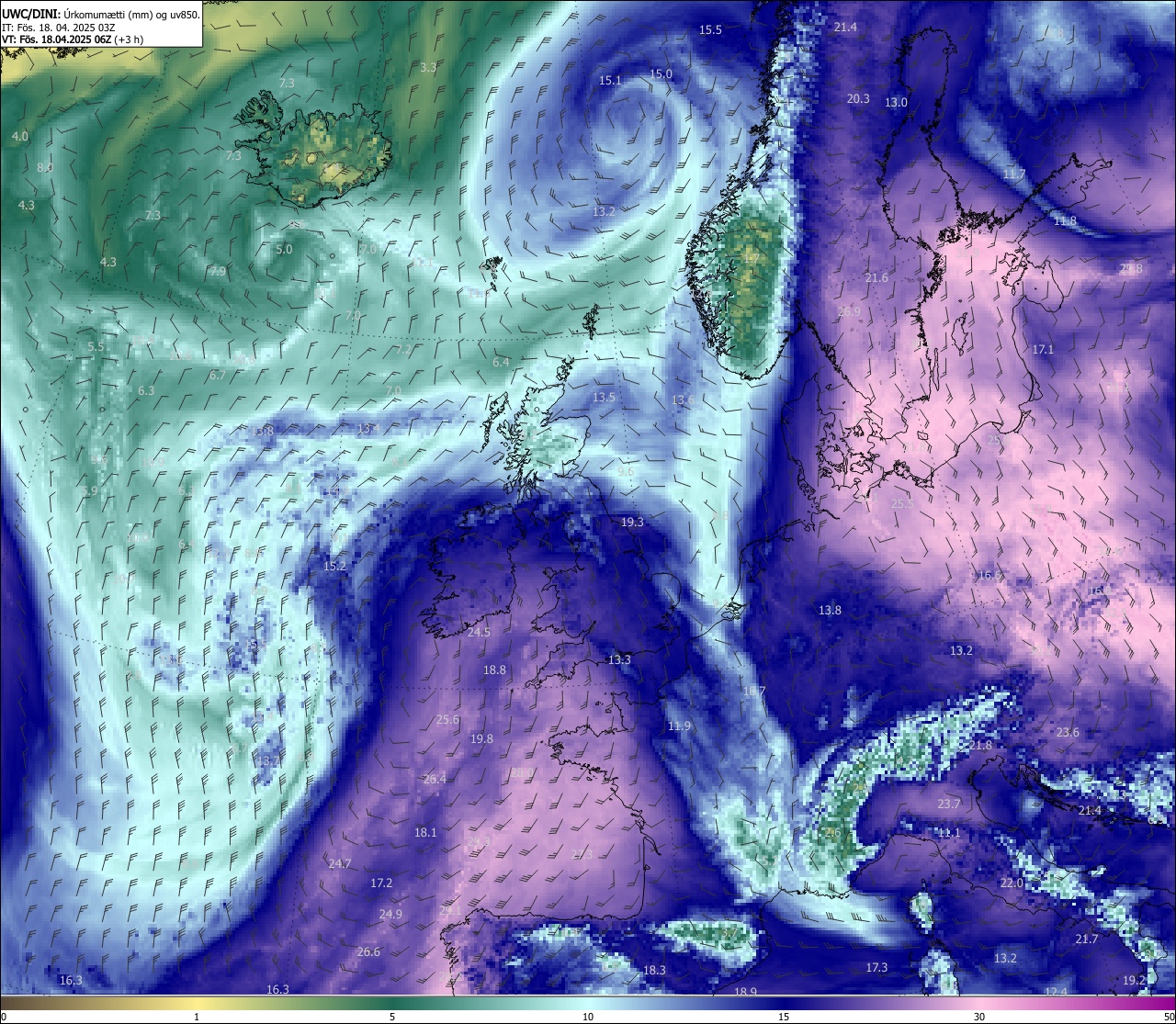Click the value 19.3 on the map

pyautogui.click(x=632, y=522)
